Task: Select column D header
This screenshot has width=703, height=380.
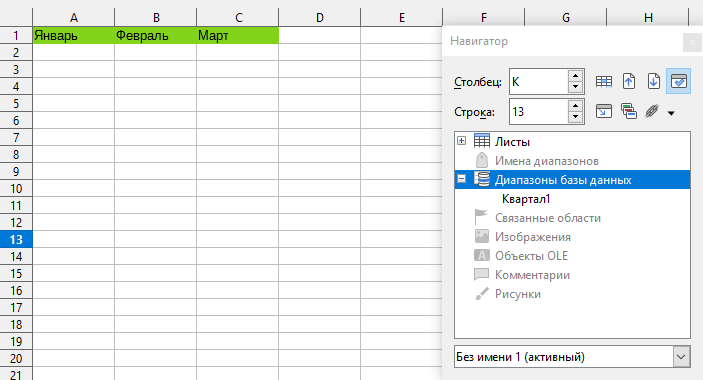Action: click(x=319, y=17)
